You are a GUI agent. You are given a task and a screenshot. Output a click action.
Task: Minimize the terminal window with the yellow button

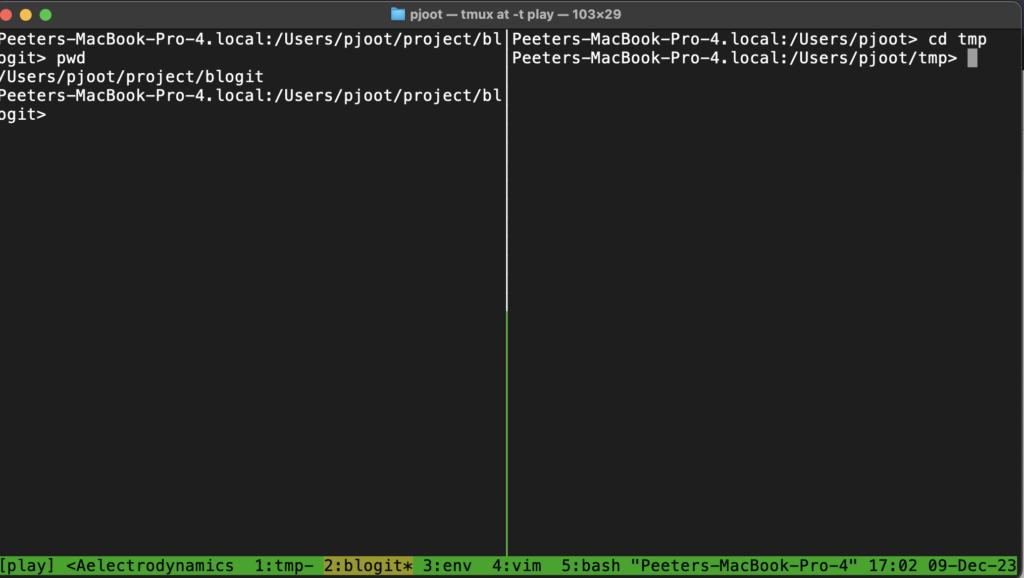[26, 14]
